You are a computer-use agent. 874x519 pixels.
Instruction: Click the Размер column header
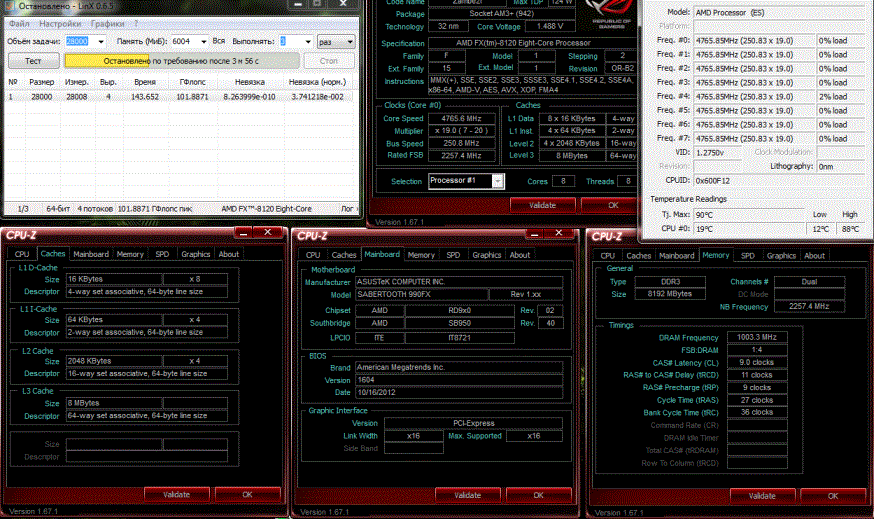point(42,82)
